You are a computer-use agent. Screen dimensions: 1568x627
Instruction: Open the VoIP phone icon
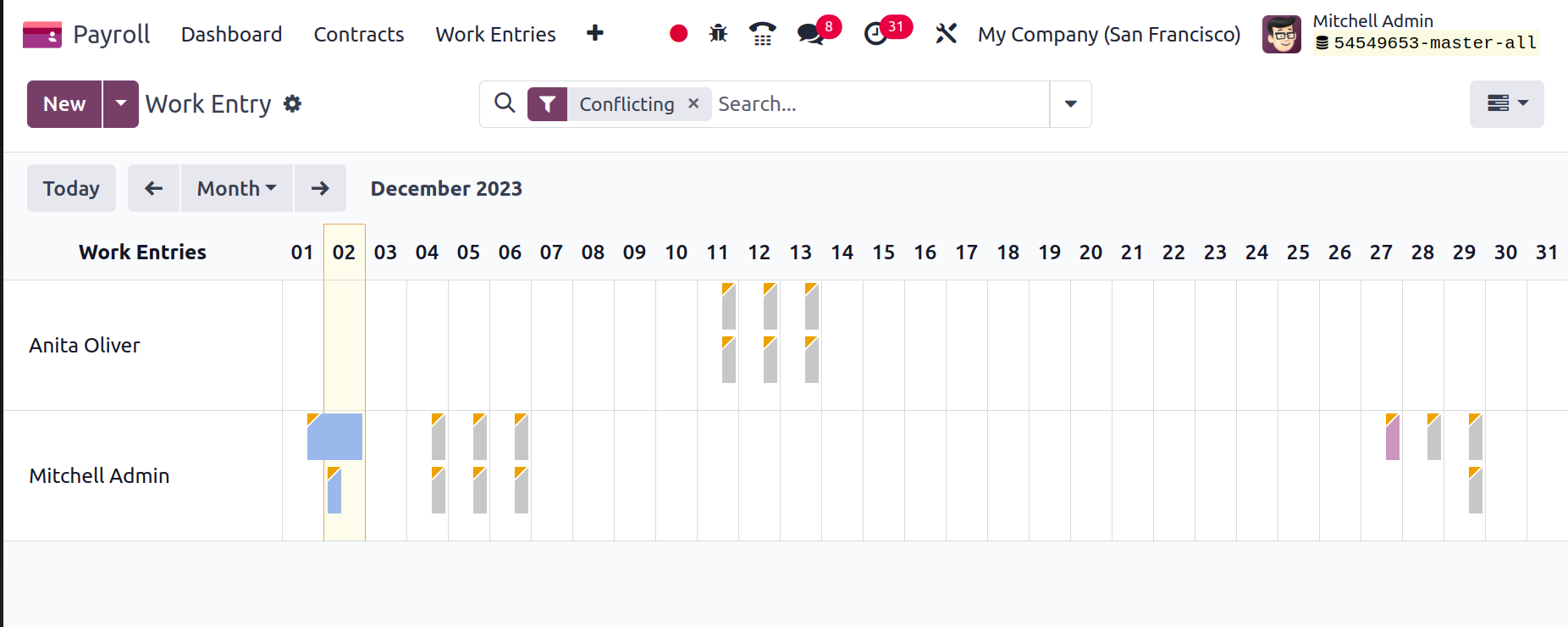click(763, 34)
